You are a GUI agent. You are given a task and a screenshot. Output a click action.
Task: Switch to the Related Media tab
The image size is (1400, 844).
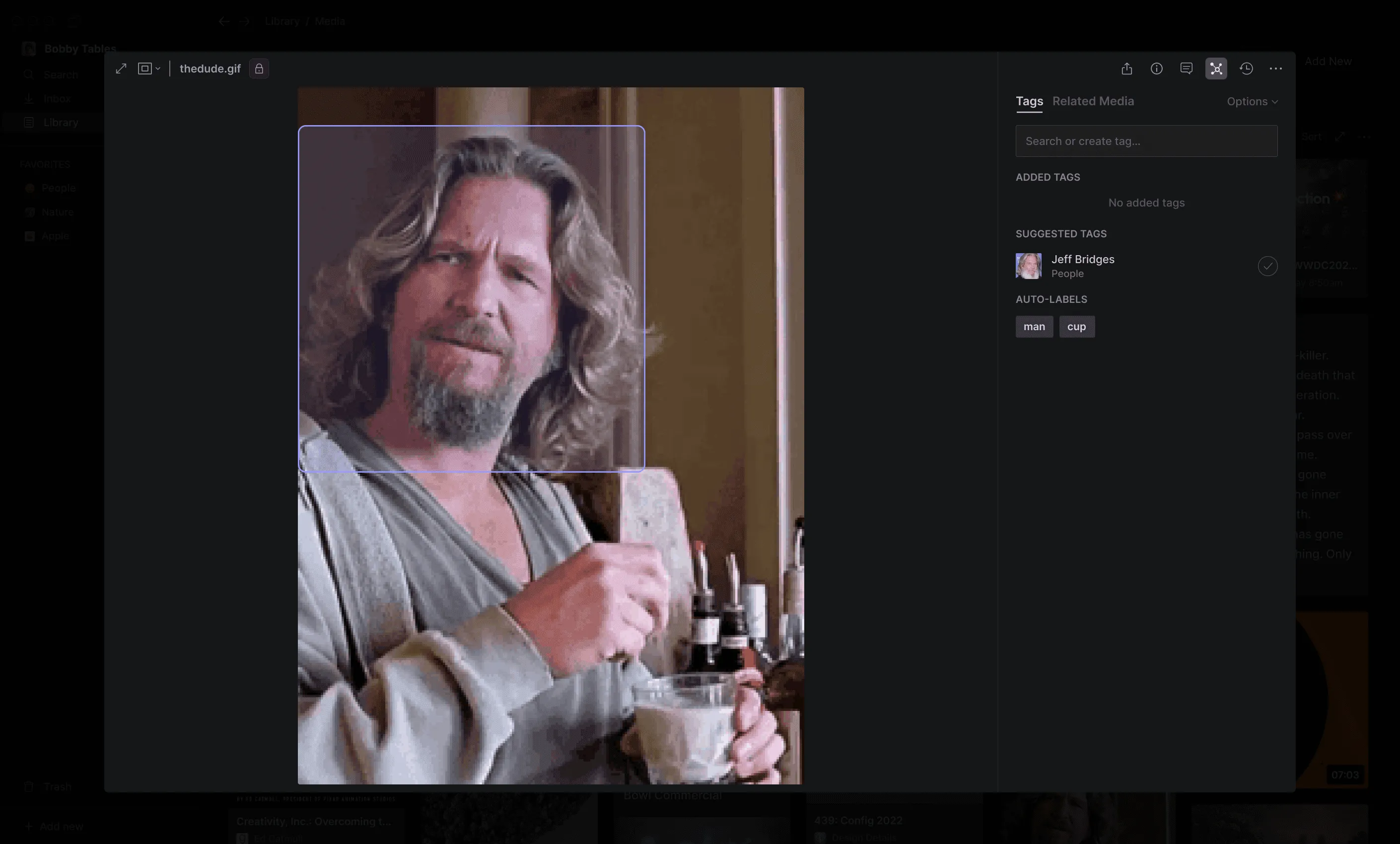click(x=1093, y=101)
